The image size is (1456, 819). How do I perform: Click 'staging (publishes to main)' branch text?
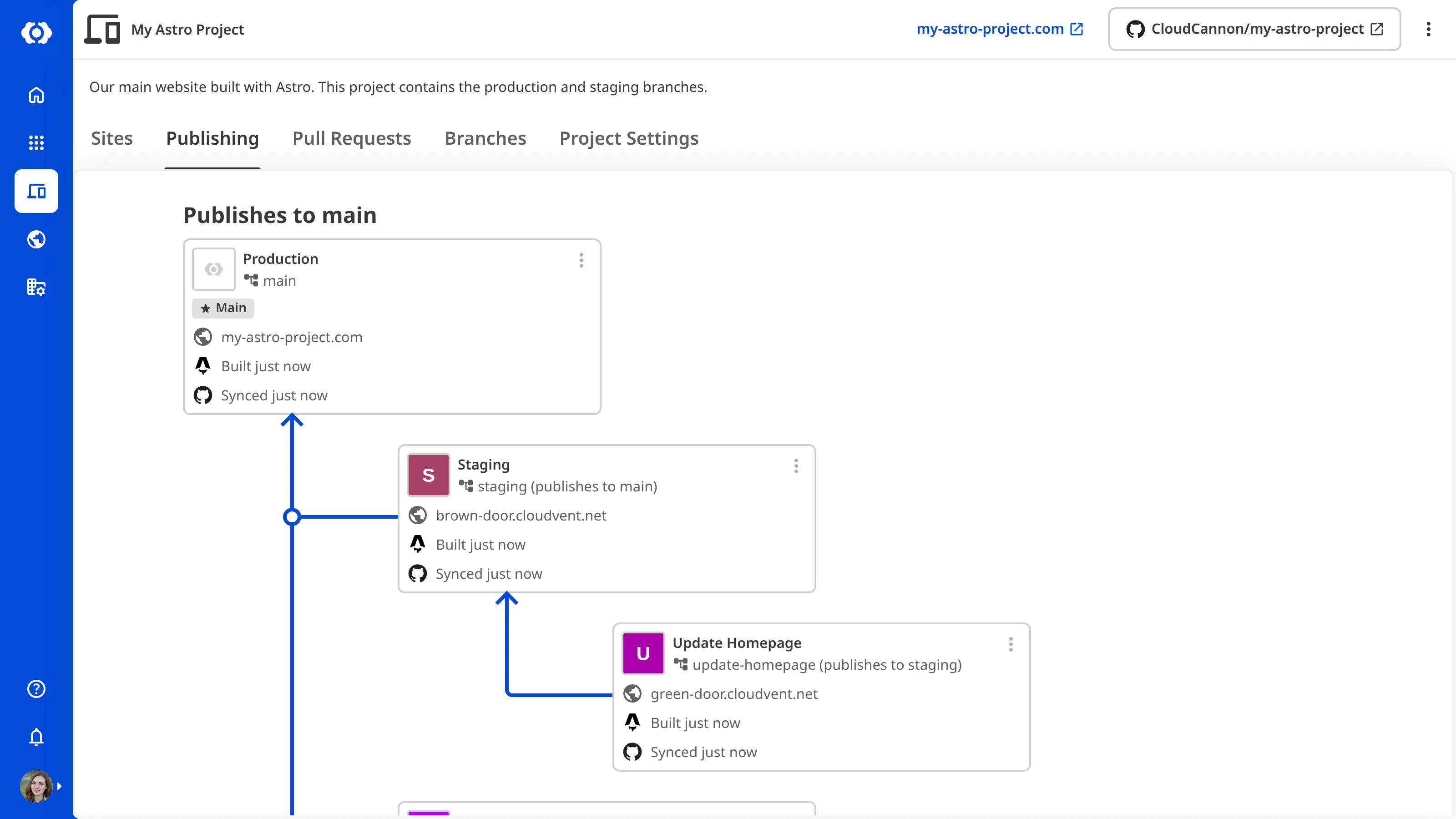[x=567, y=486]
